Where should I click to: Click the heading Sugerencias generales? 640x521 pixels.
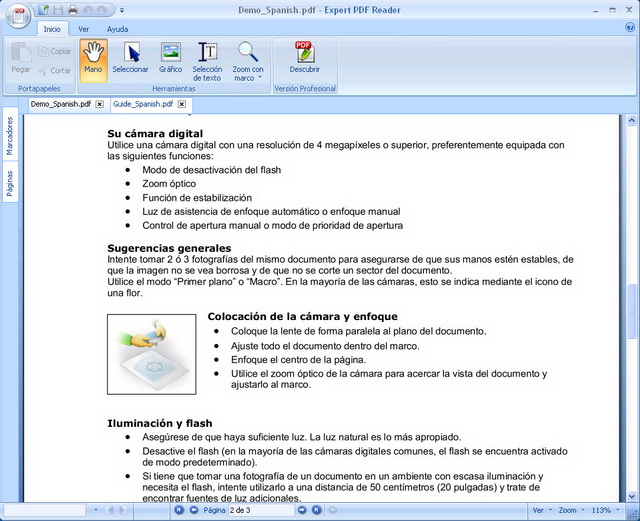(169, 248)
